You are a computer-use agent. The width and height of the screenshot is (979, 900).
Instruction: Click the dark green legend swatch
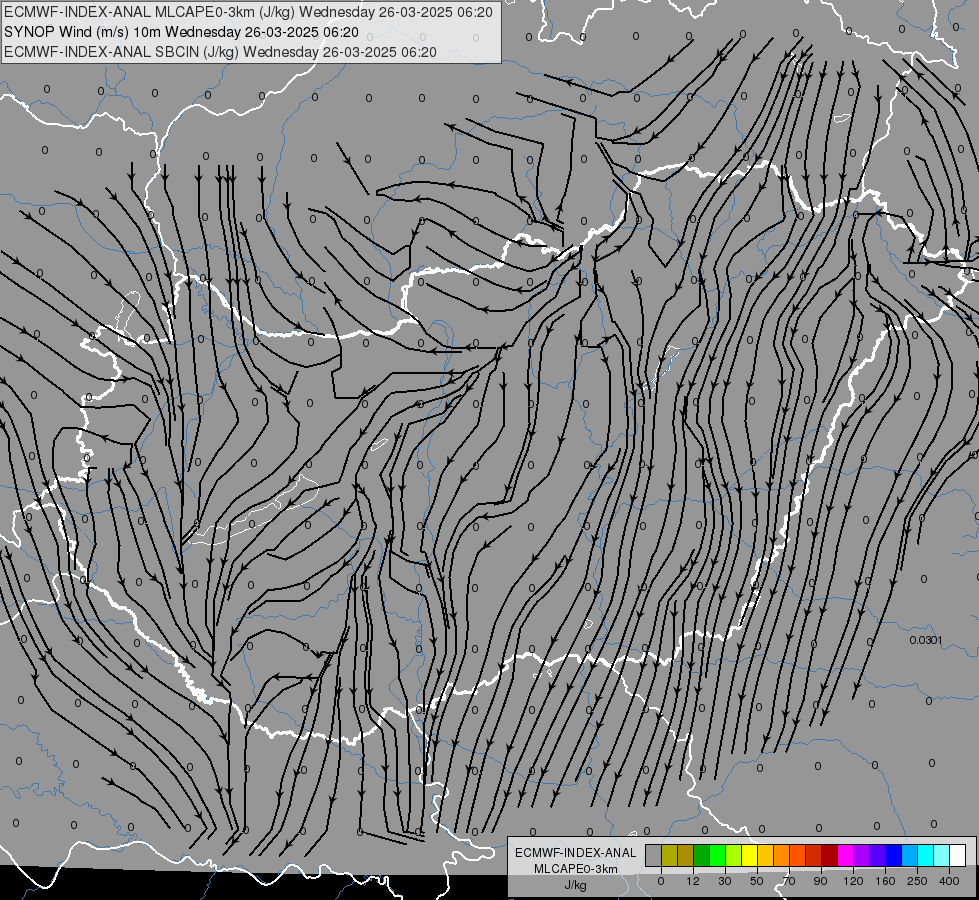[702, 855]
